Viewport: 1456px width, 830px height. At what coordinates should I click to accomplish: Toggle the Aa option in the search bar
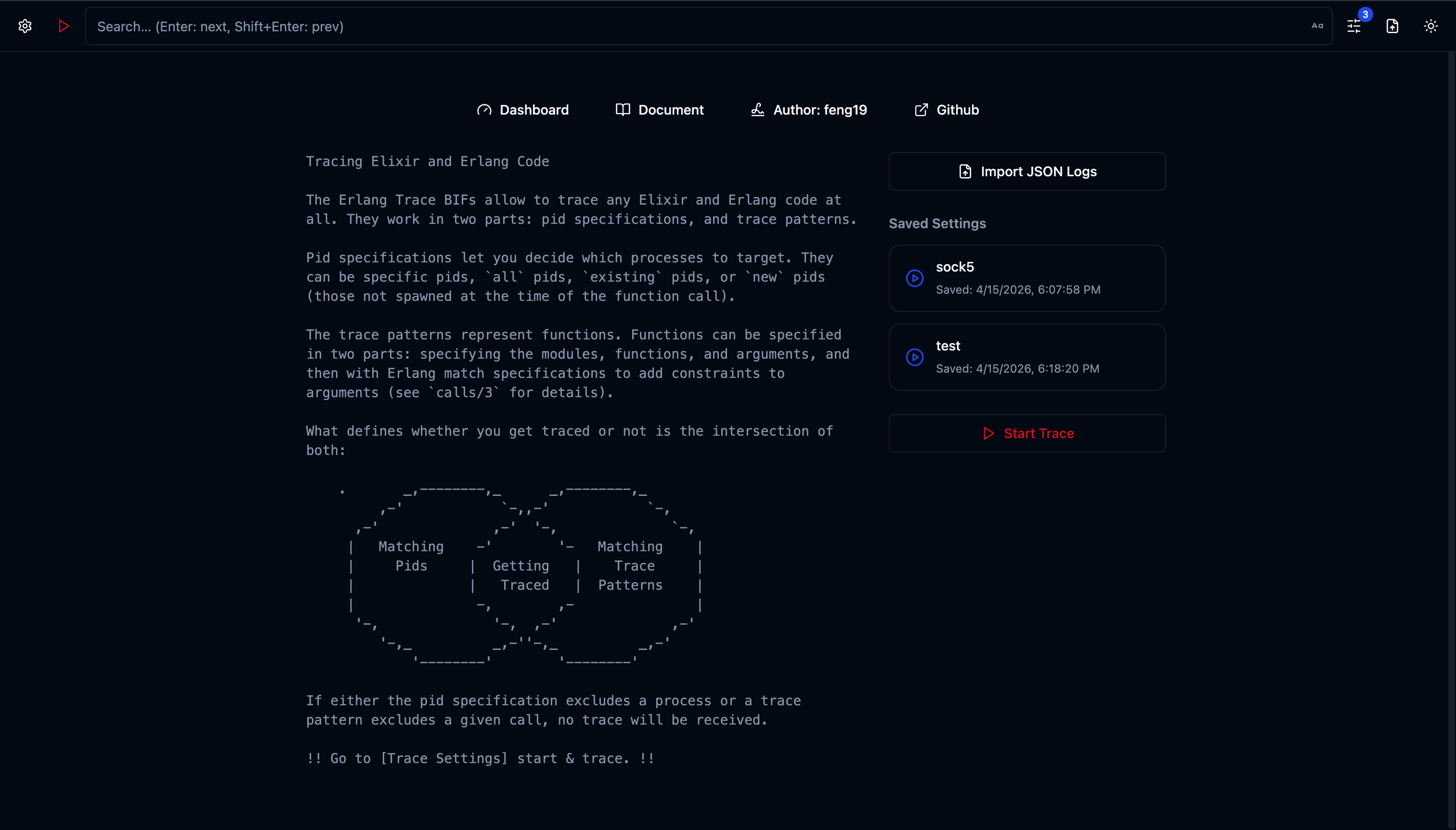click(1317, 26)
